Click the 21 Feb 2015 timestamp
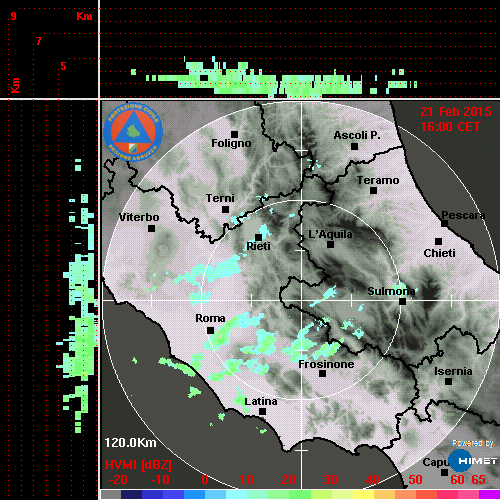This screenshot has width=500, height=500. (456, 112)
